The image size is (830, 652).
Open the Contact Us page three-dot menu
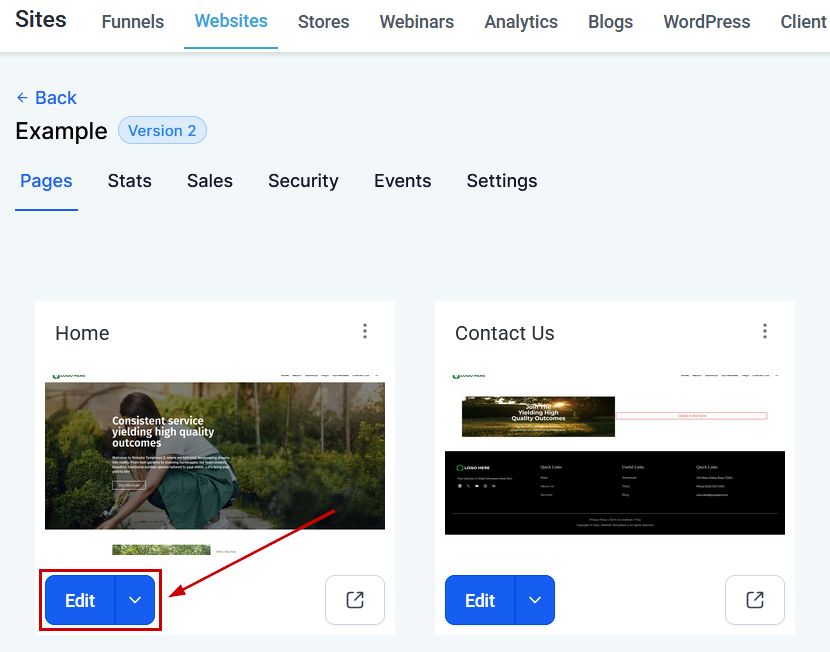[x=765, y=331]
